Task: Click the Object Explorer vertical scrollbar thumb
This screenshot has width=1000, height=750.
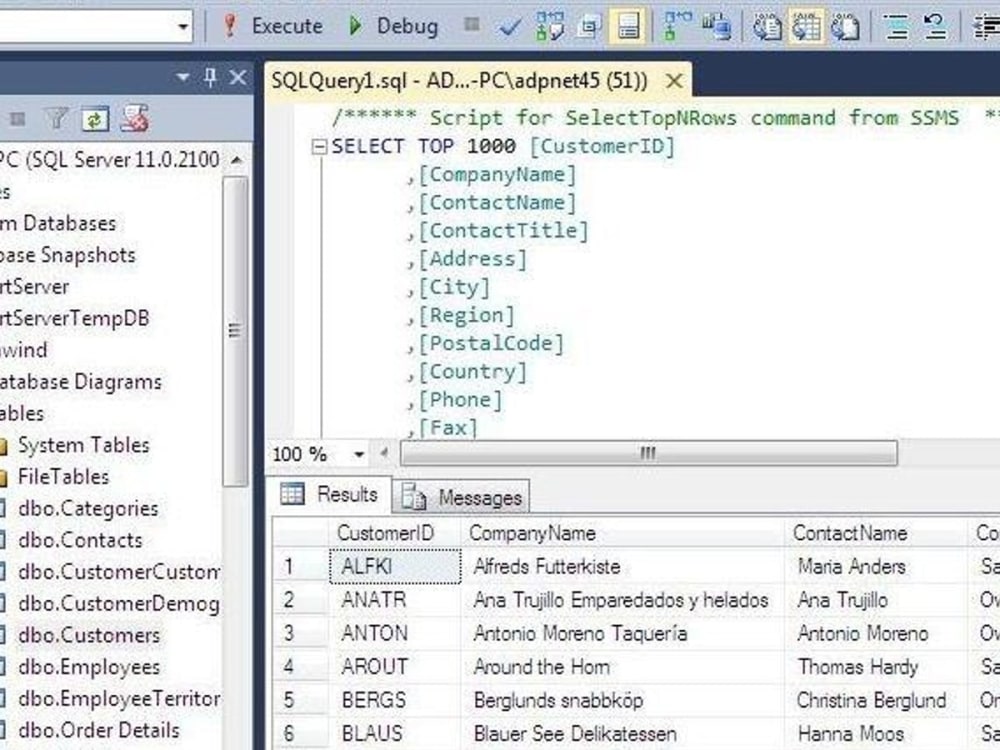Action: (235, 331)
